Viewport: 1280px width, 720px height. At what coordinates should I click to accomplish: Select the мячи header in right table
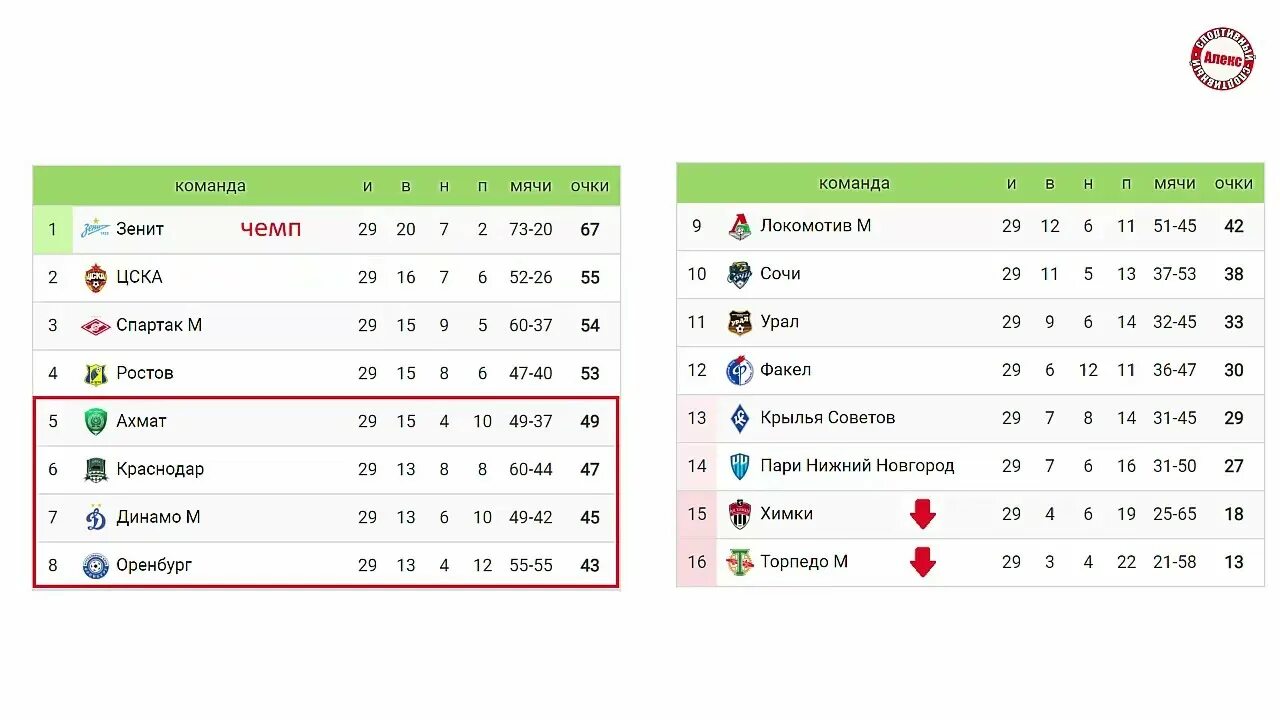(1174, 183)
